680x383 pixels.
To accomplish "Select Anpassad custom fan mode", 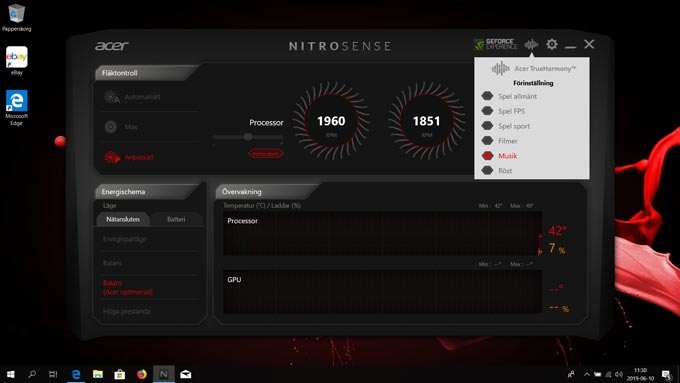I will pyautogui.click(x=129, y=157).
